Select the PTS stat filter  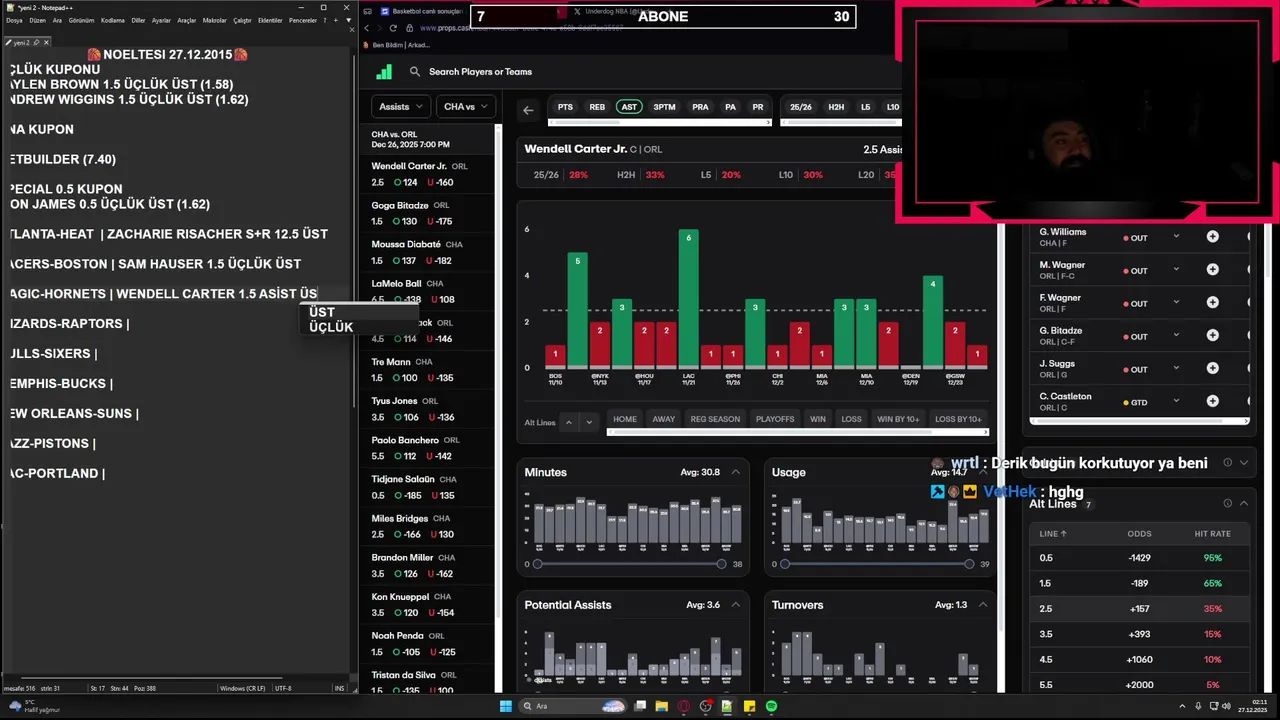565,107
